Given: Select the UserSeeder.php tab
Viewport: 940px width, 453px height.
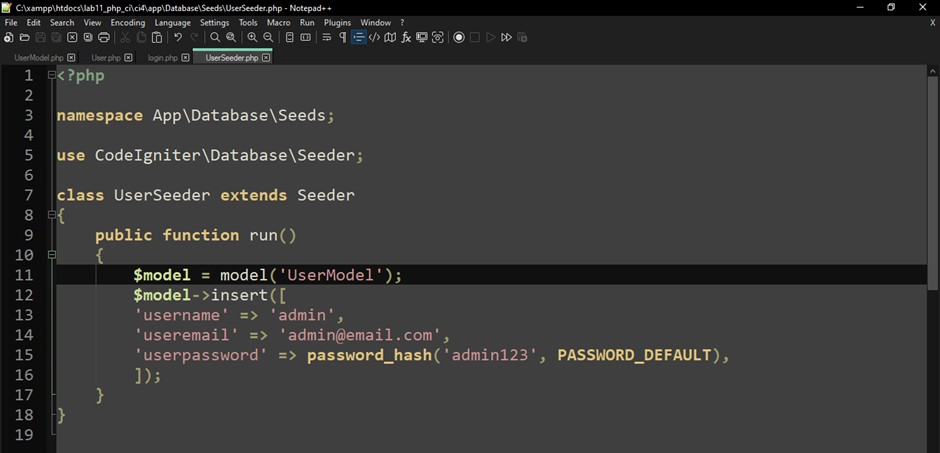Looking at the screenshot, I should click(231, 58).
